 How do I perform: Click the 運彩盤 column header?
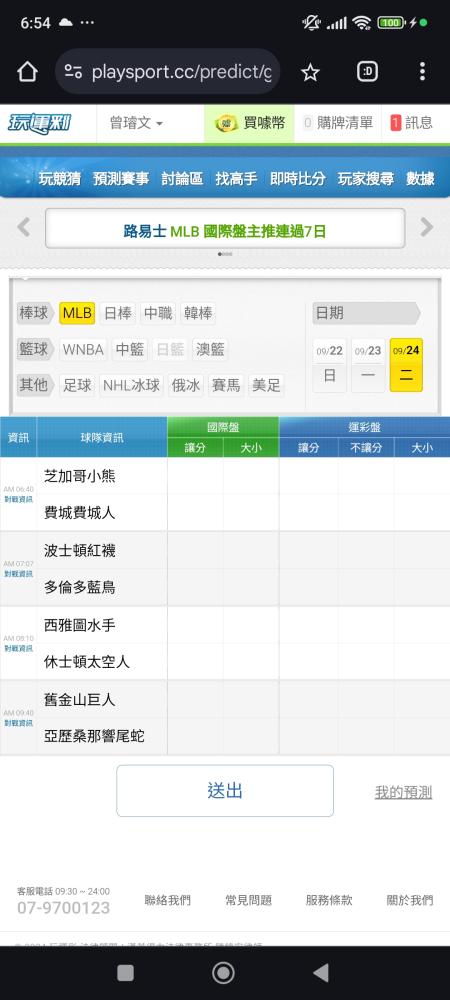pos(365,427)
